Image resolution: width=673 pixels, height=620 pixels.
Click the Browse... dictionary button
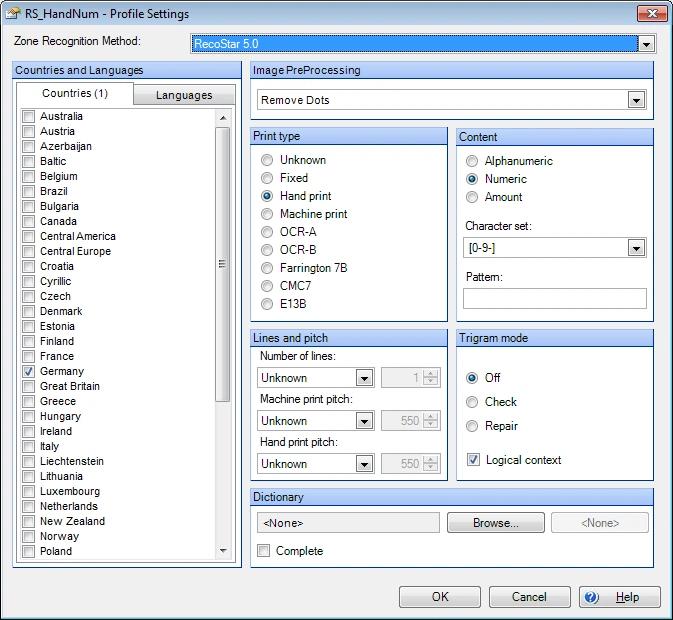(x=495, y=523)
